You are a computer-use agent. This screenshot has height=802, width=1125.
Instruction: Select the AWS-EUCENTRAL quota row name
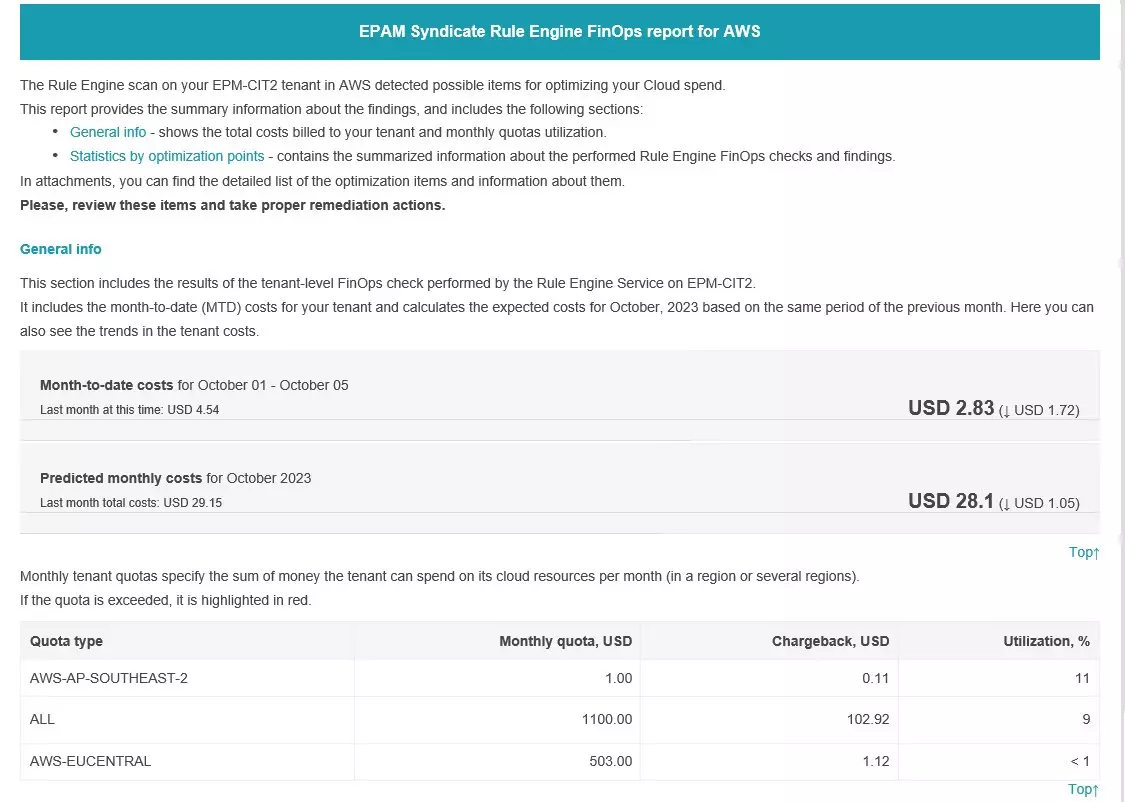pos(90,761)
